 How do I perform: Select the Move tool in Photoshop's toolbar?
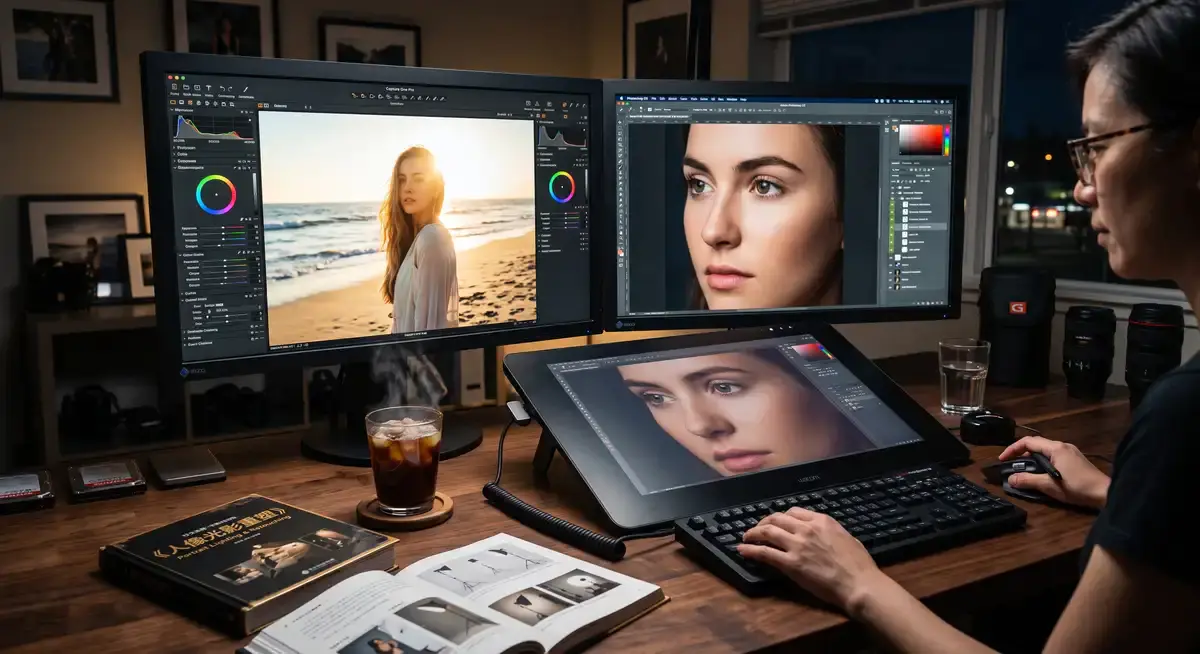tap(620, 122)
